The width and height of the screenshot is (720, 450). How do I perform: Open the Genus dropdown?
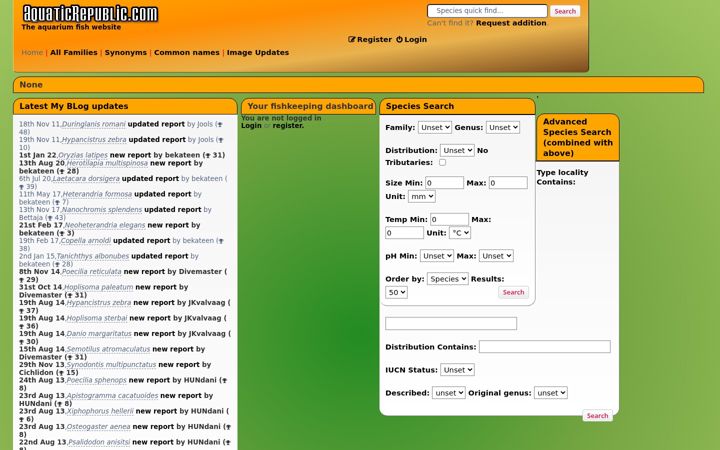click(x=503, y=127)
